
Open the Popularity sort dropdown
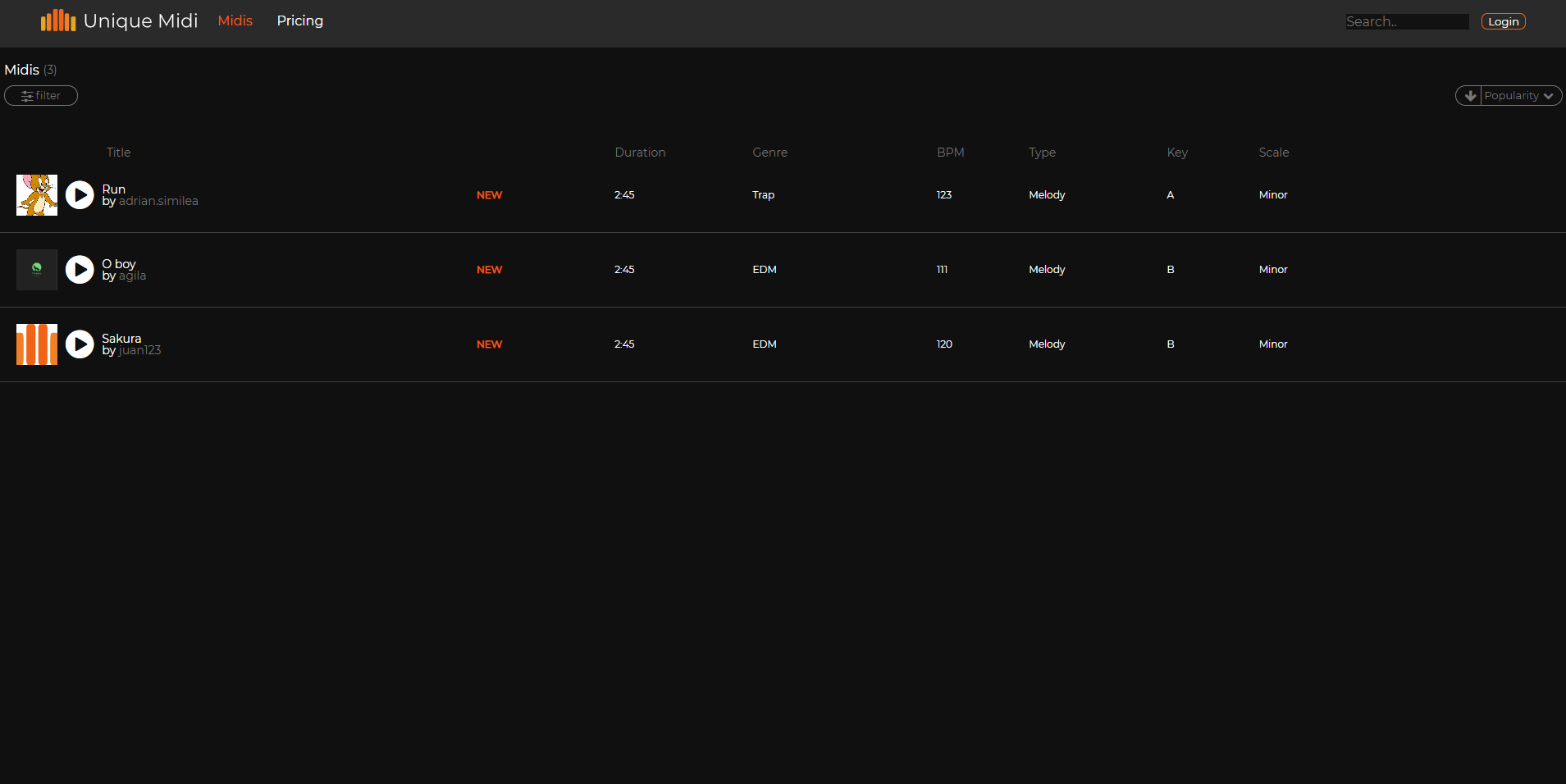tap(1519, 96)
